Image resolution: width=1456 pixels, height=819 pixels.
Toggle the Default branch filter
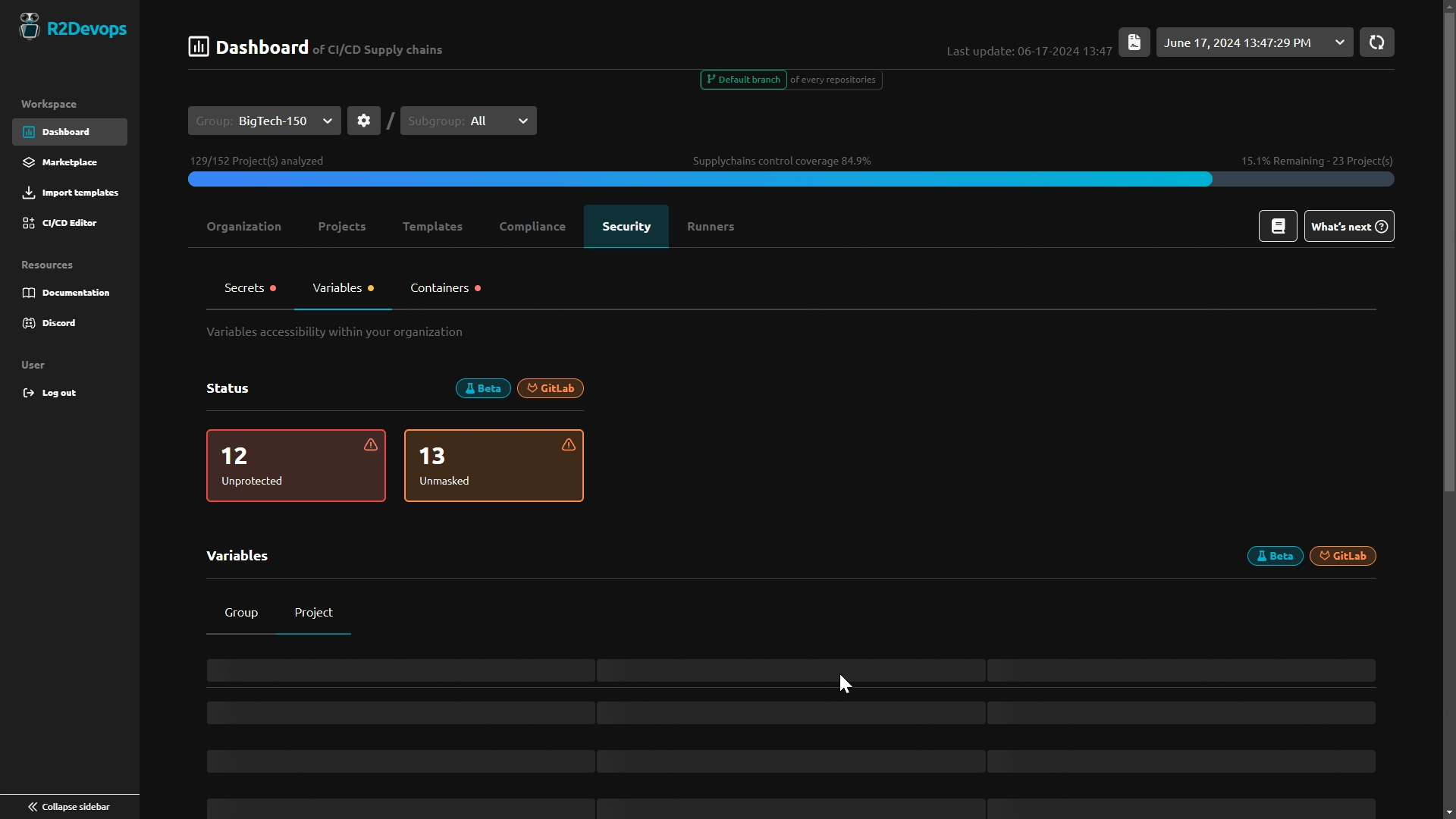click(744, 79)
